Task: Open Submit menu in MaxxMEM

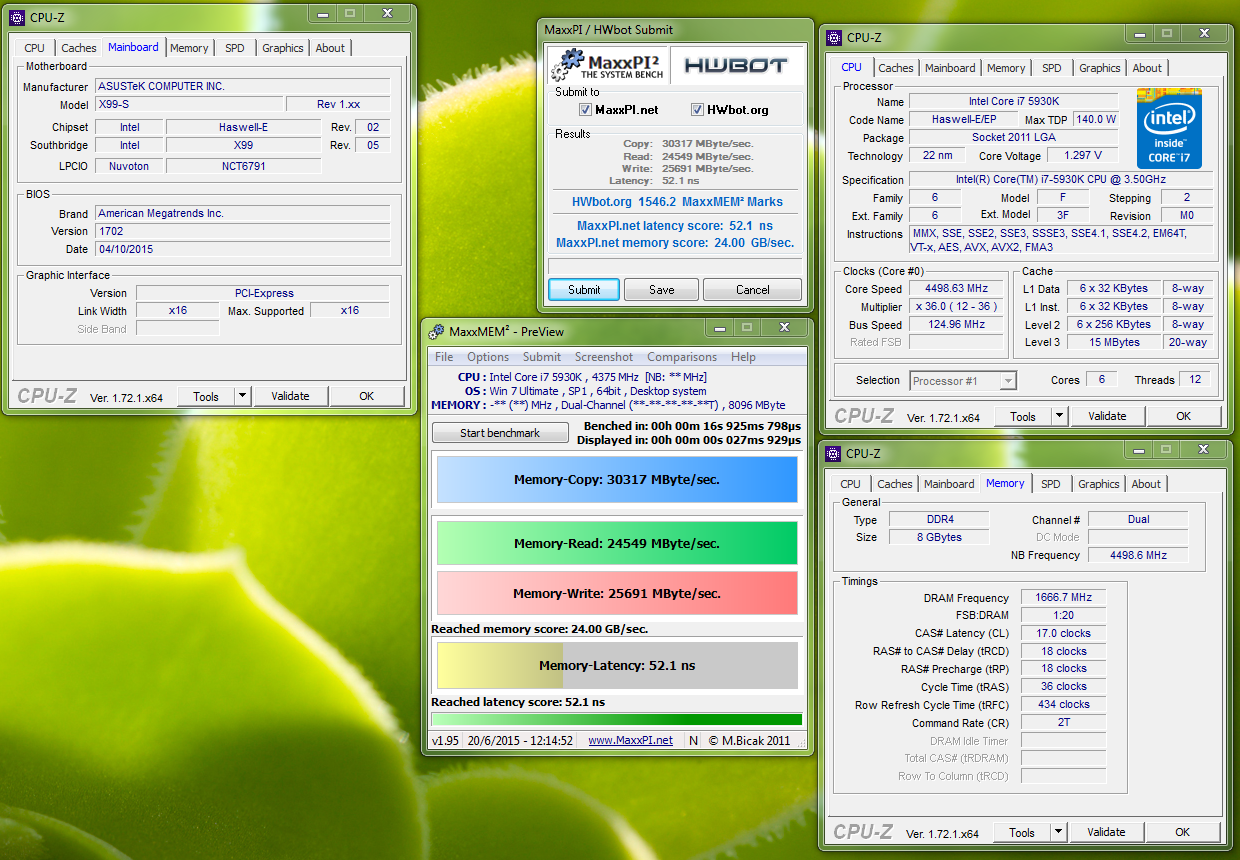Action: (542, 357)
